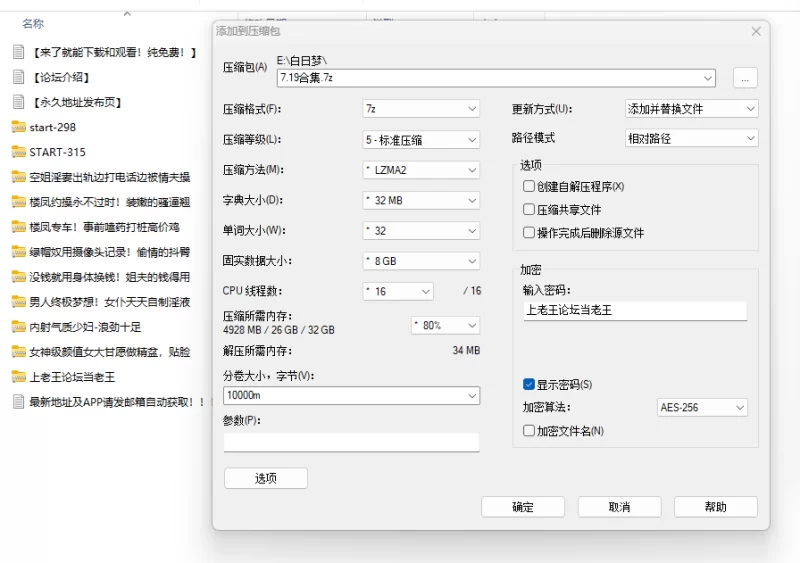Click the folder icon of 上老王论坛当老王

pyautogui.click(x=18, y=377)
